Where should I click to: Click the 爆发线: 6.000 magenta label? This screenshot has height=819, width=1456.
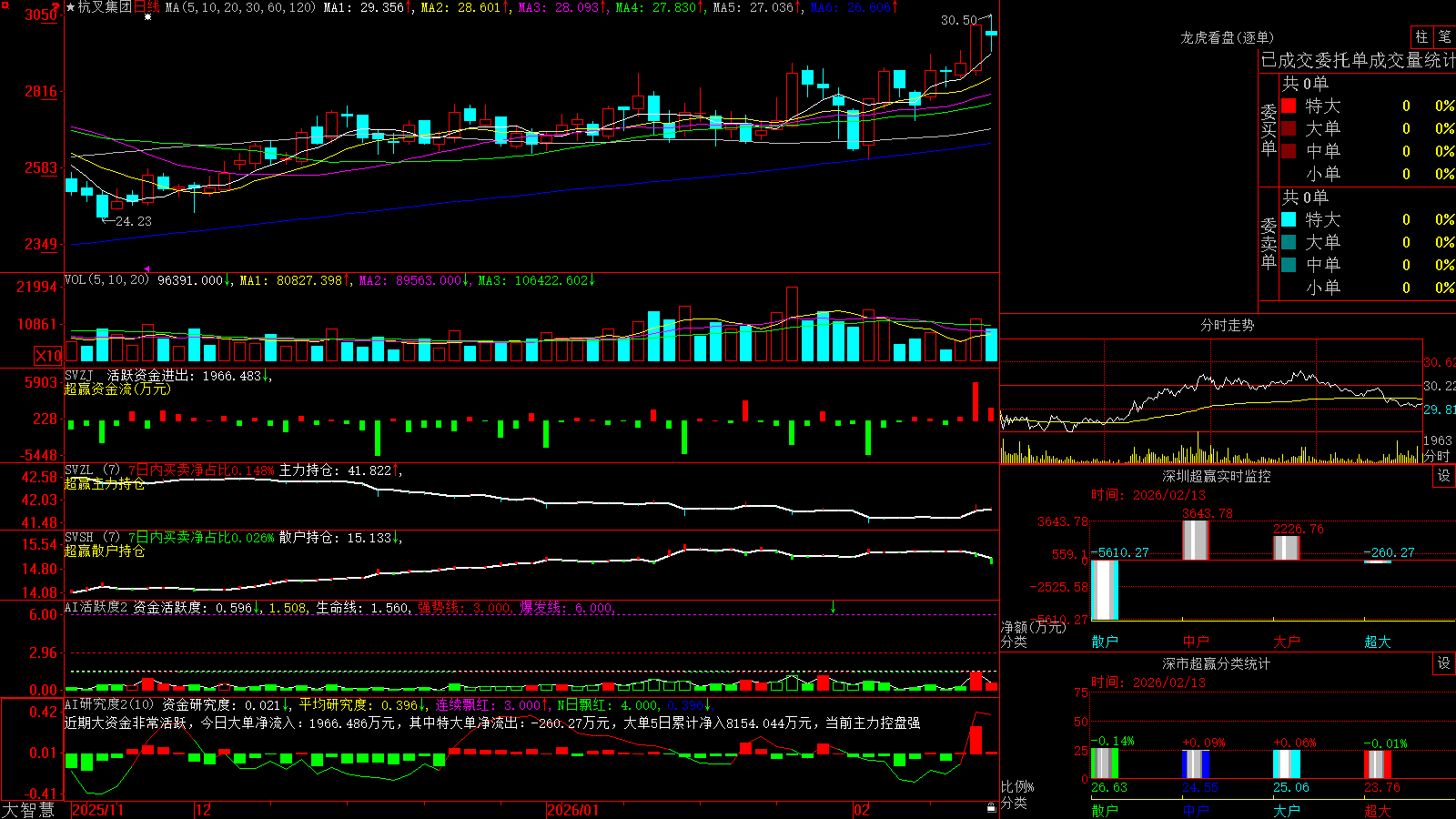coord(567,607)
